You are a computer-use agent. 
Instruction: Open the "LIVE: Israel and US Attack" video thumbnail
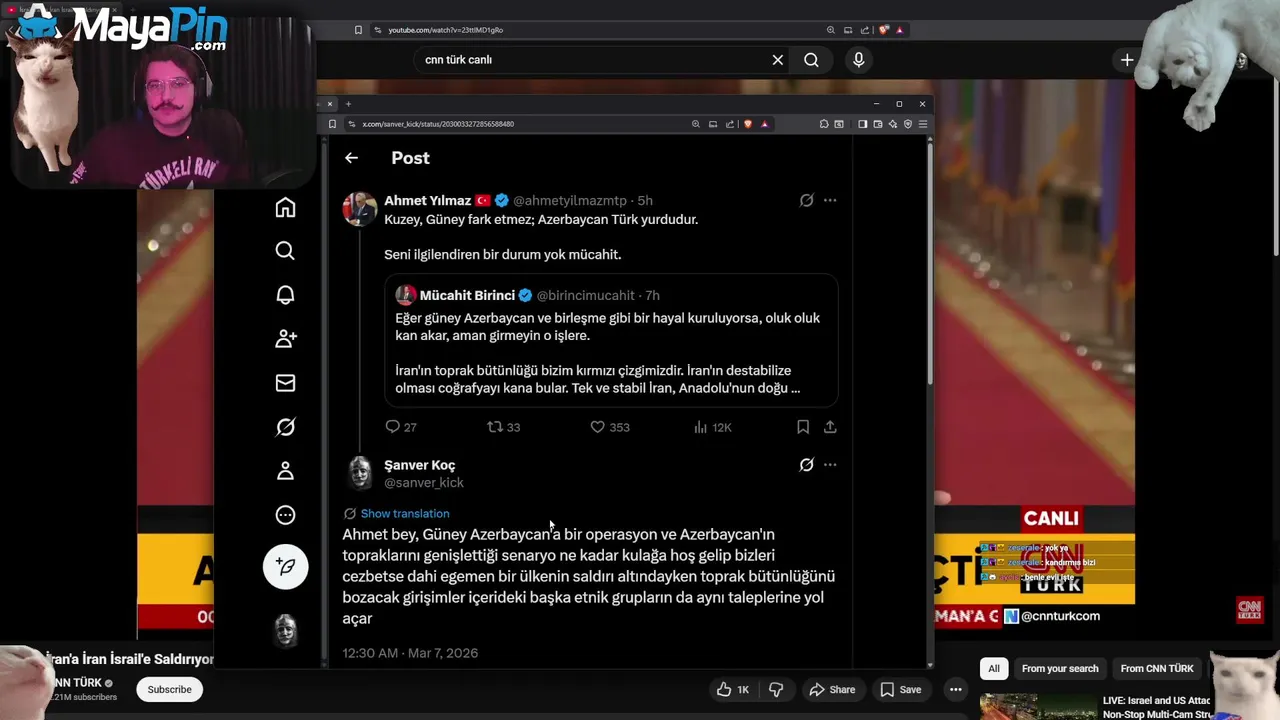click(1038, 706)
